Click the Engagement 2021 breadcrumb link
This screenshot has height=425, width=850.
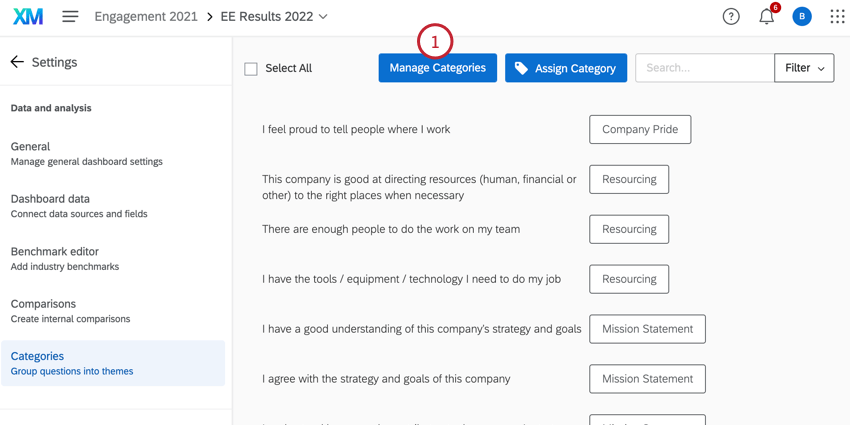(x=148, y=17)
